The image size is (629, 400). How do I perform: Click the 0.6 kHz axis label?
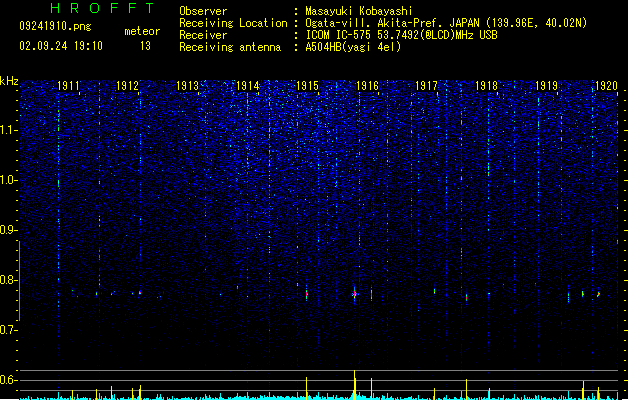click(8, 380)
